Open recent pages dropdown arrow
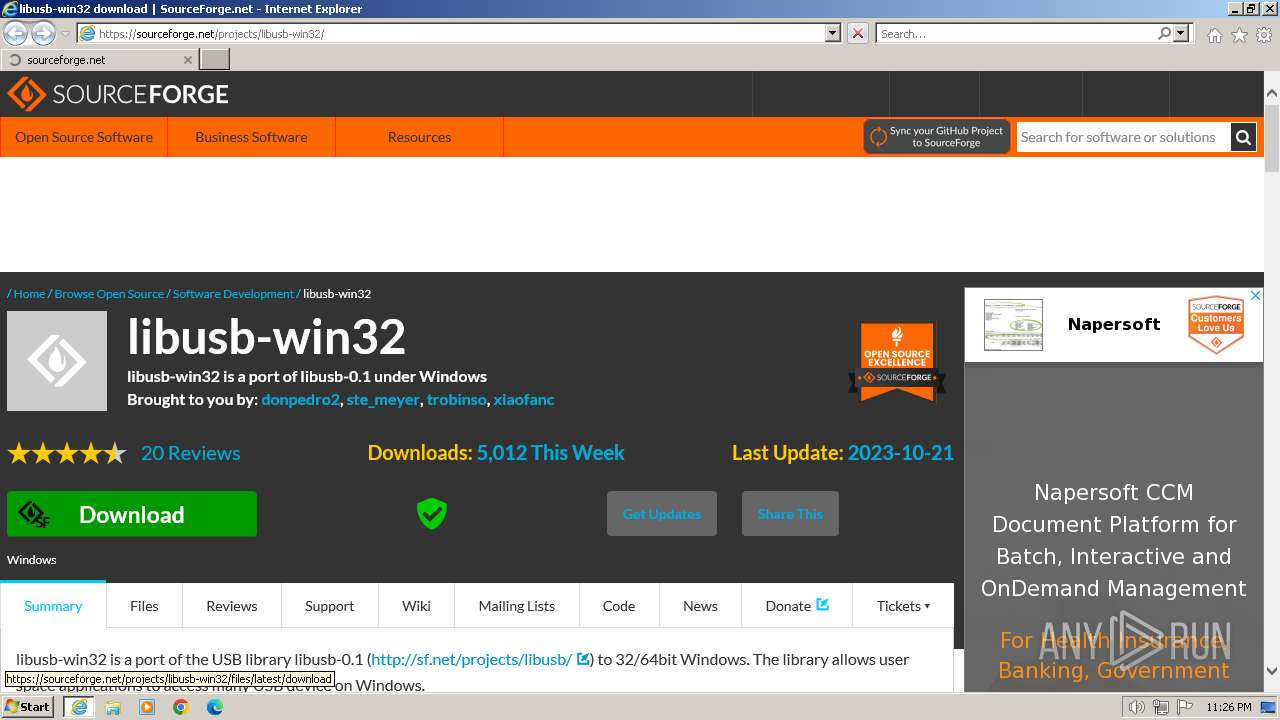The image size is (1280, 720). 65,34
